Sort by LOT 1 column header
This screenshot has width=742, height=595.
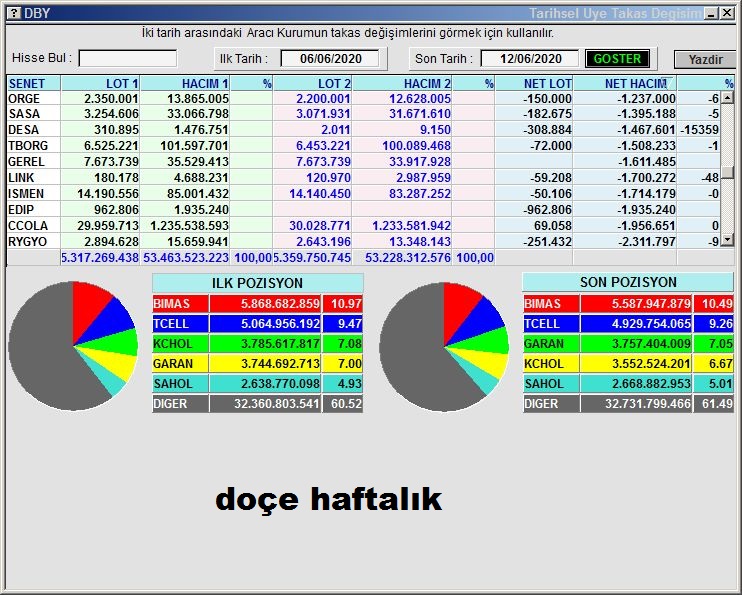click(100, 83)
